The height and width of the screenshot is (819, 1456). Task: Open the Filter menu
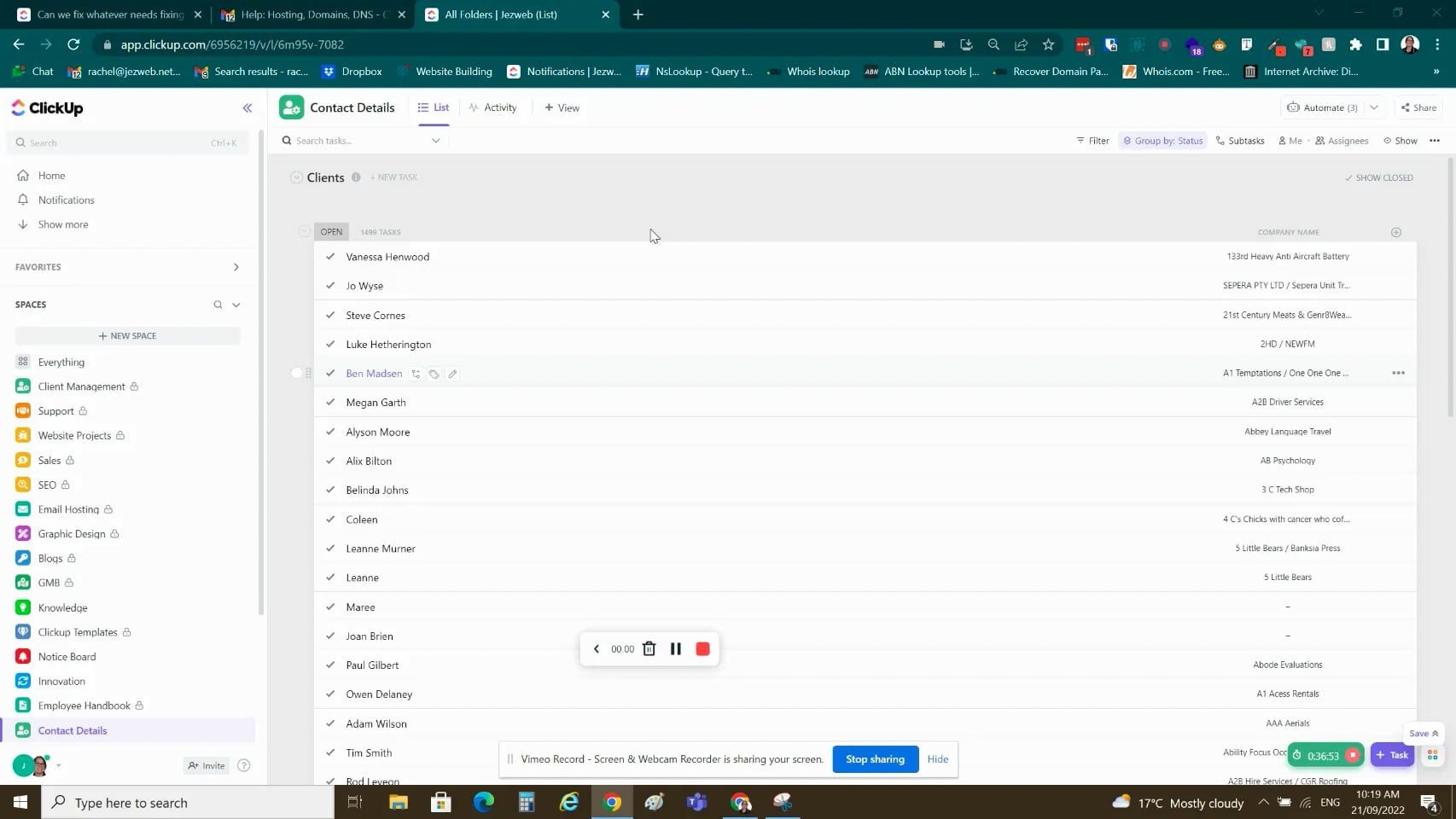pyautogui.click(x=1093, y=141)
